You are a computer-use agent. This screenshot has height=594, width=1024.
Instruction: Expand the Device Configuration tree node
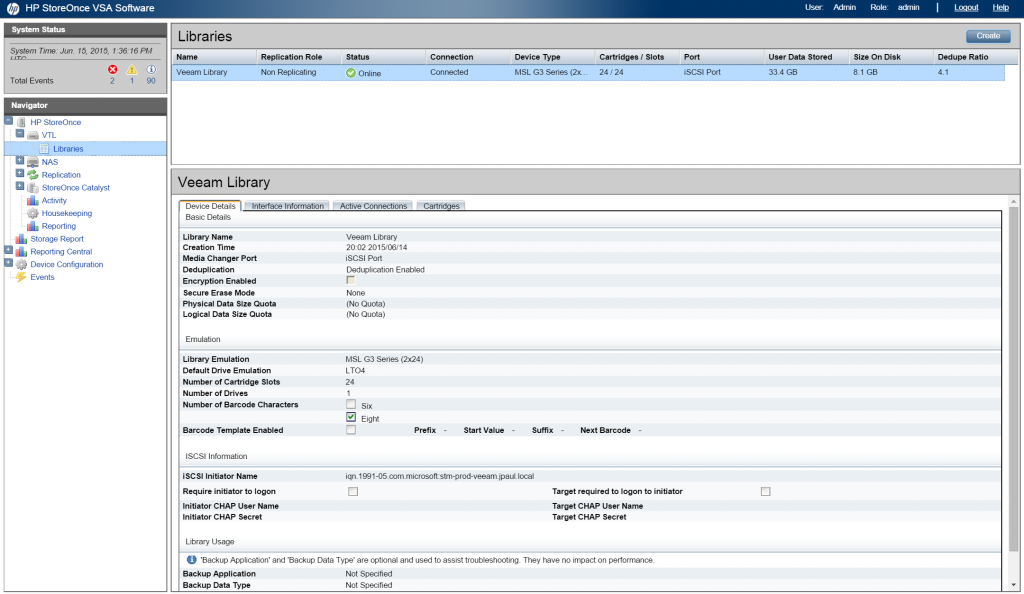click(x=8, y=263)
